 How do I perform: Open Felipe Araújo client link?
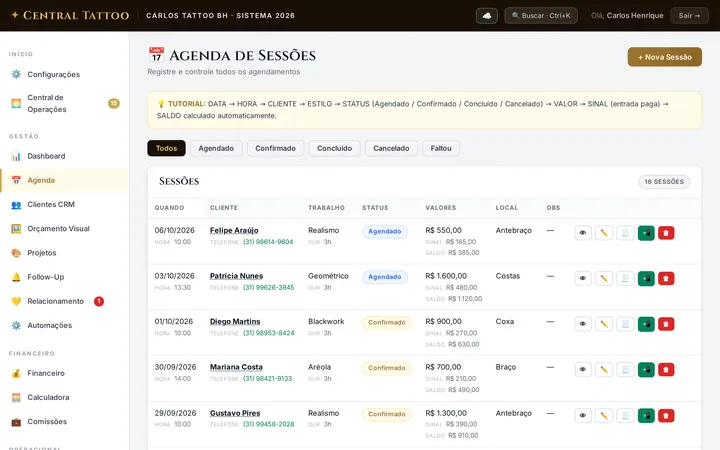234,230
